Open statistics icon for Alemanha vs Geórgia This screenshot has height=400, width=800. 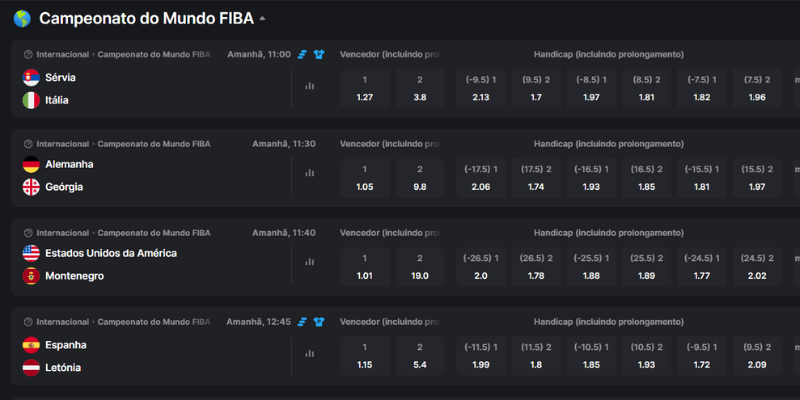click(309, 174)
